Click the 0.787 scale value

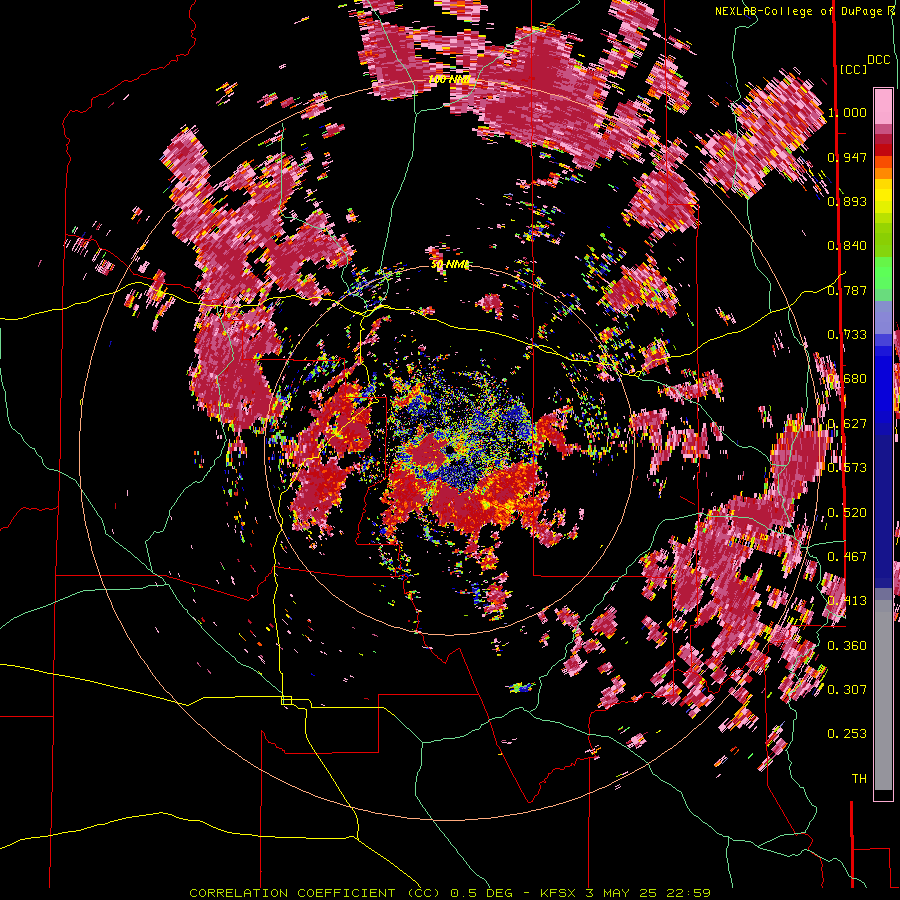(847, 290)
